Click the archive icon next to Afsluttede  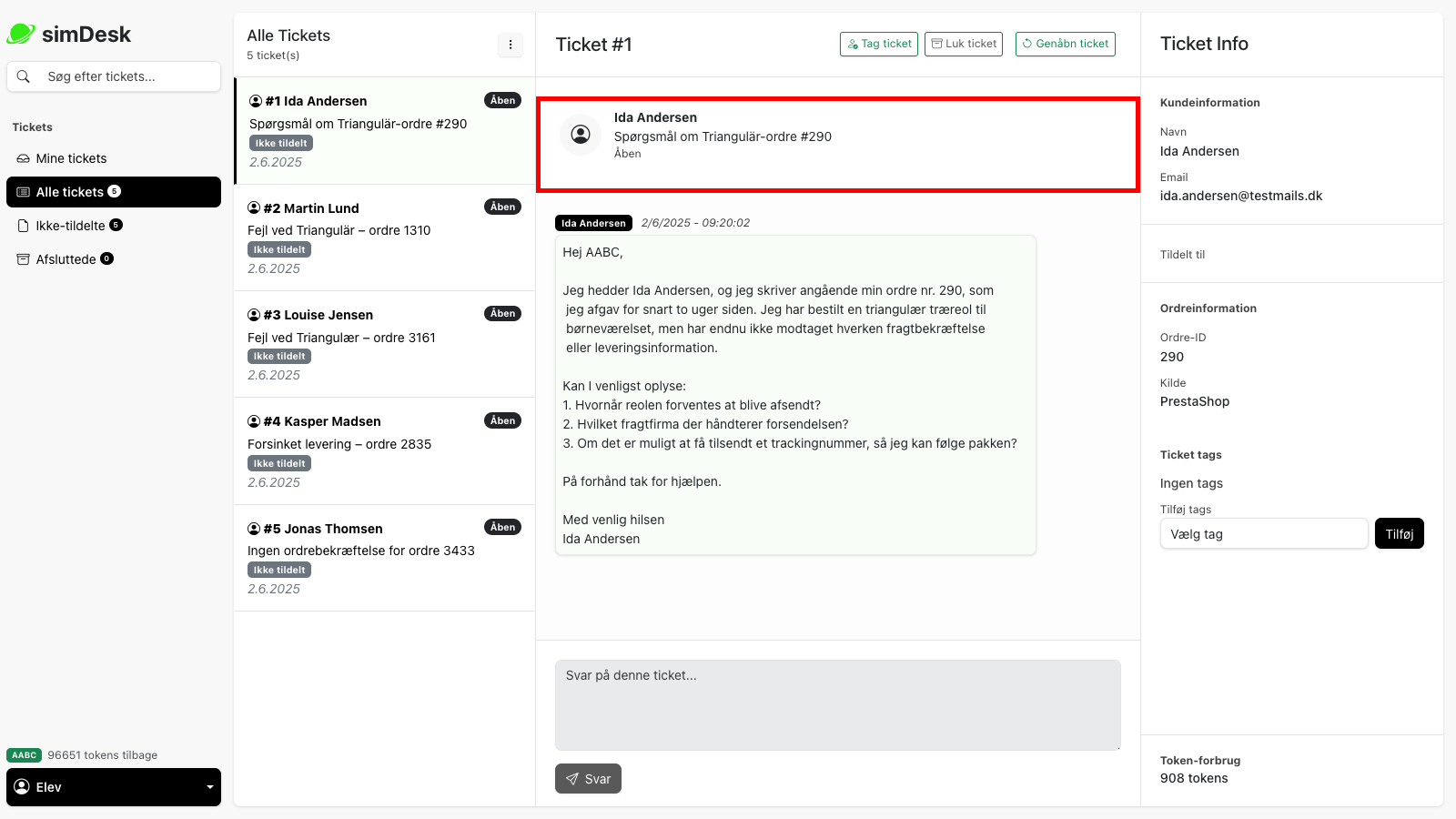22,258
